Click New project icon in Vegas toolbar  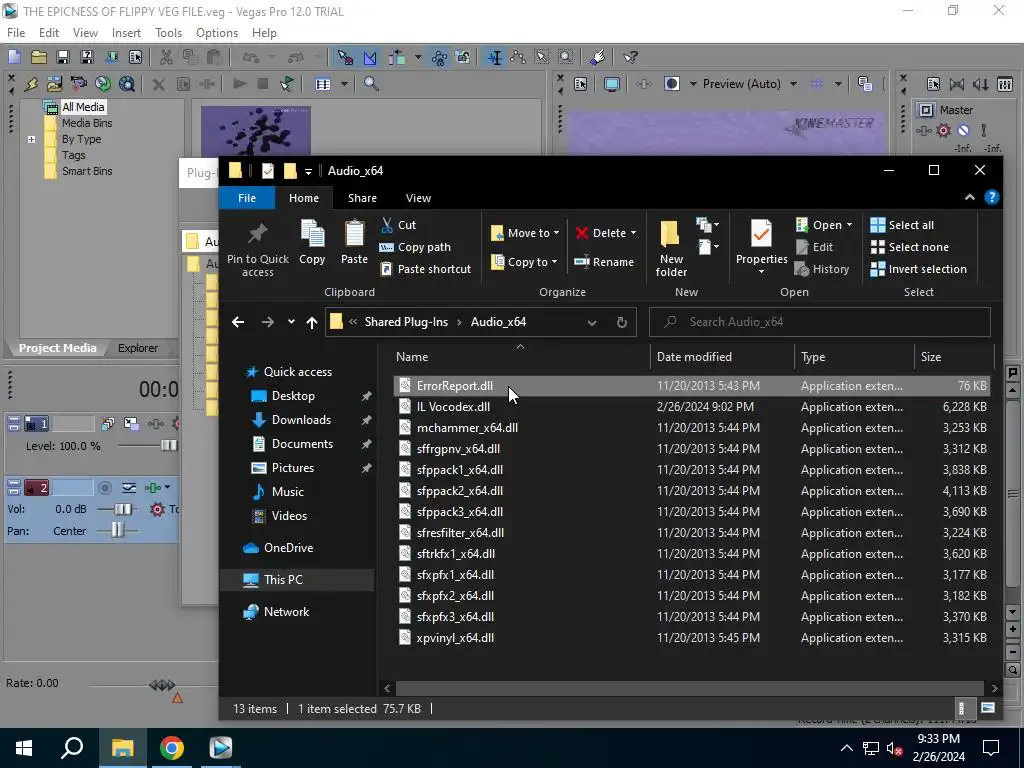[14, 57]
